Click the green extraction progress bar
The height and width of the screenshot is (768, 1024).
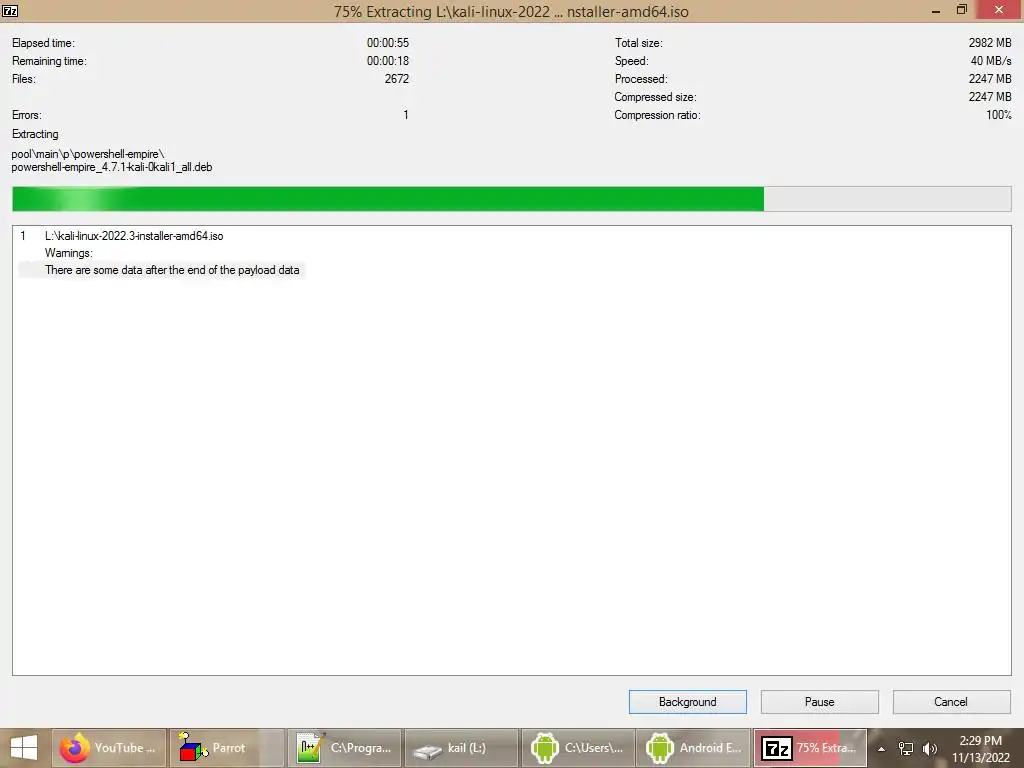point(512,199)
